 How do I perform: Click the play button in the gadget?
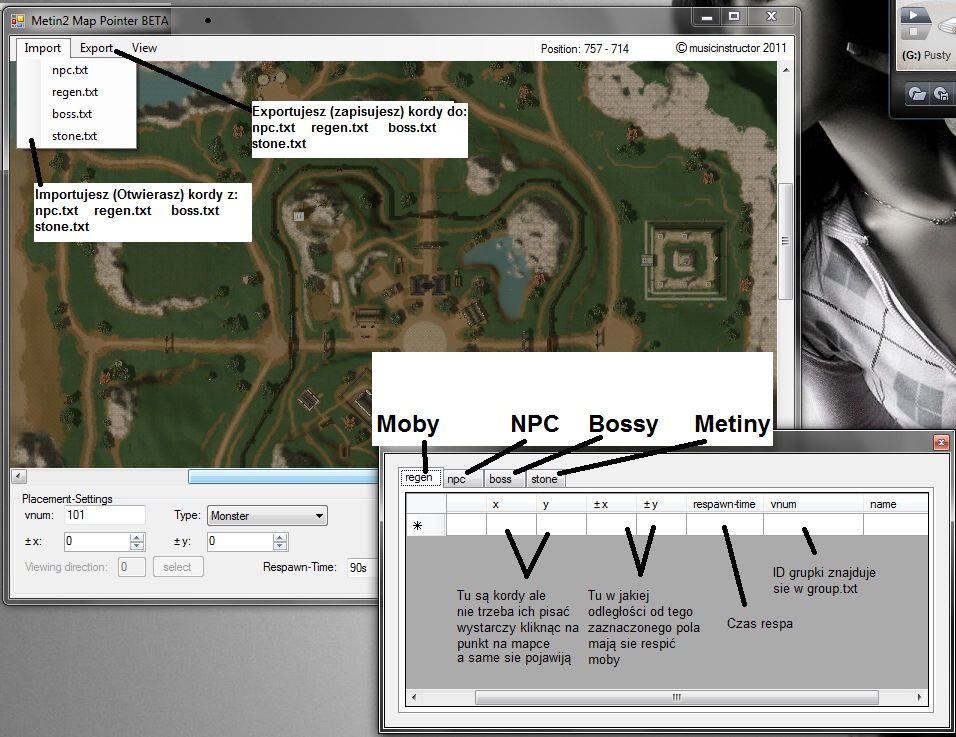pos(915,13)
